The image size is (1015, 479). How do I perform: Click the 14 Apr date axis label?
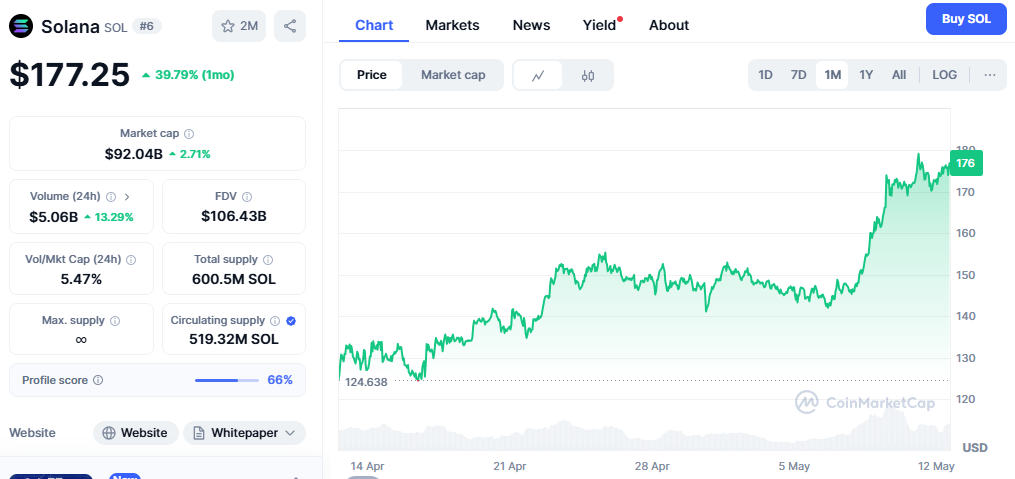[x=368, y=466]
